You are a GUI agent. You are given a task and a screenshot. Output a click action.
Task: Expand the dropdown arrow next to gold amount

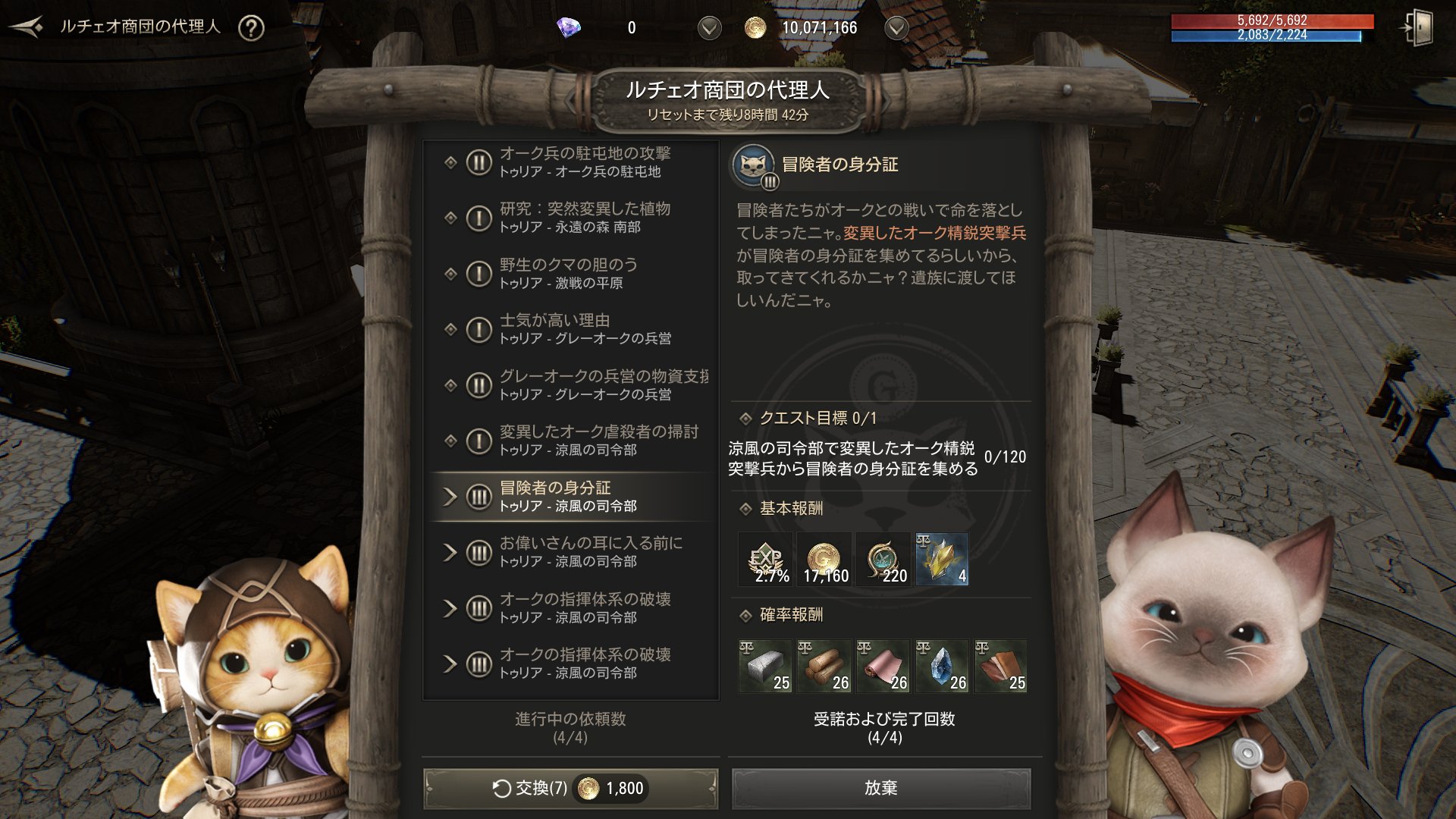896,29
